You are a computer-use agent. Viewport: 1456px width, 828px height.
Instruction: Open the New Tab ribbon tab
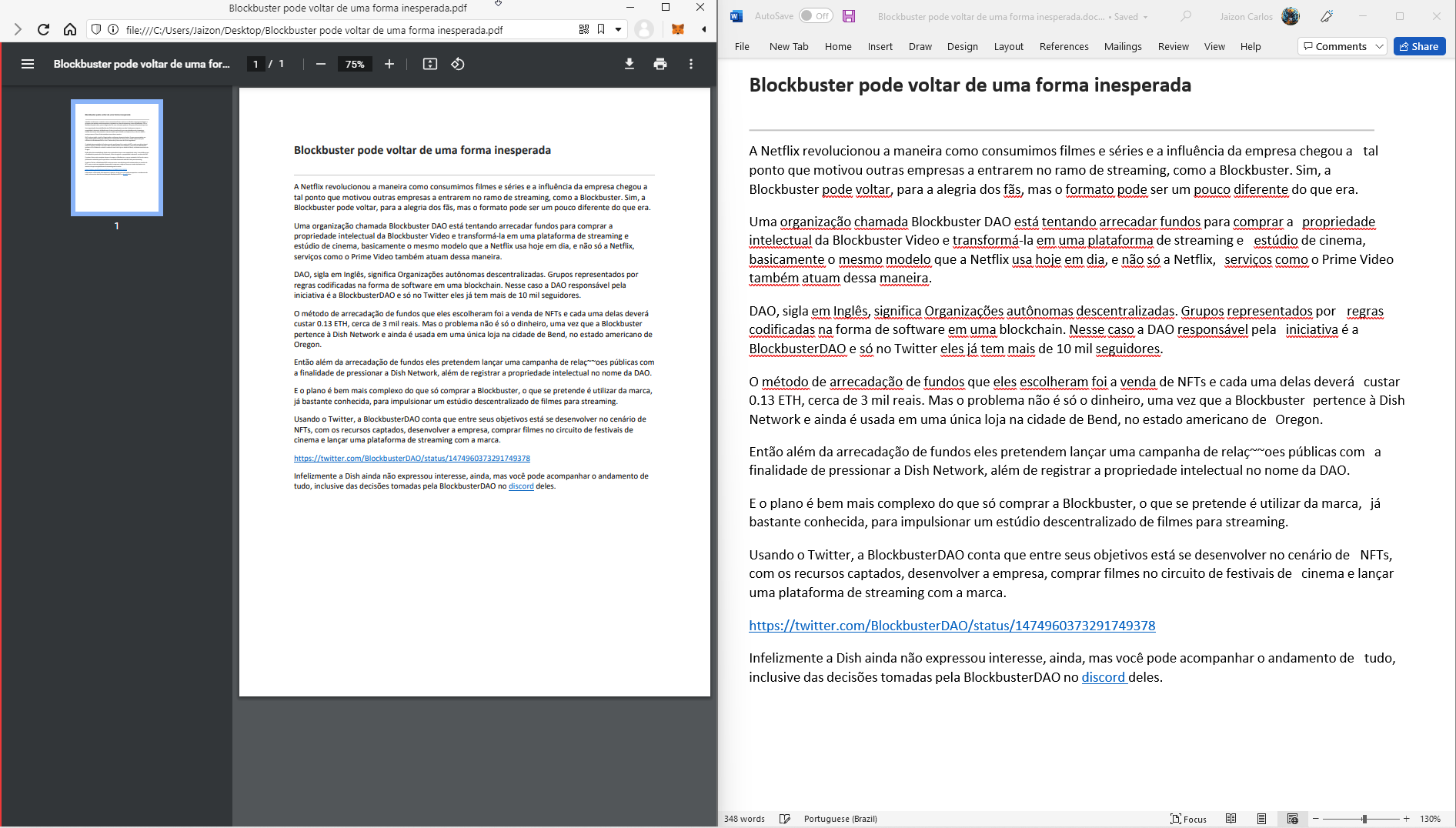[789, 46]
